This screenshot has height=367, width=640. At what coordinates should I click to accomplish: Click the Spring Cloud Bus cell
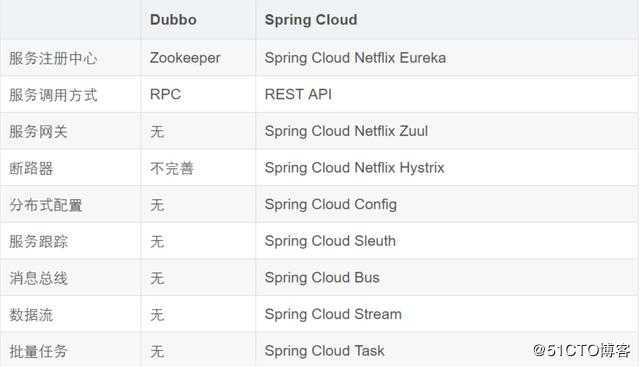click(322, 278)
